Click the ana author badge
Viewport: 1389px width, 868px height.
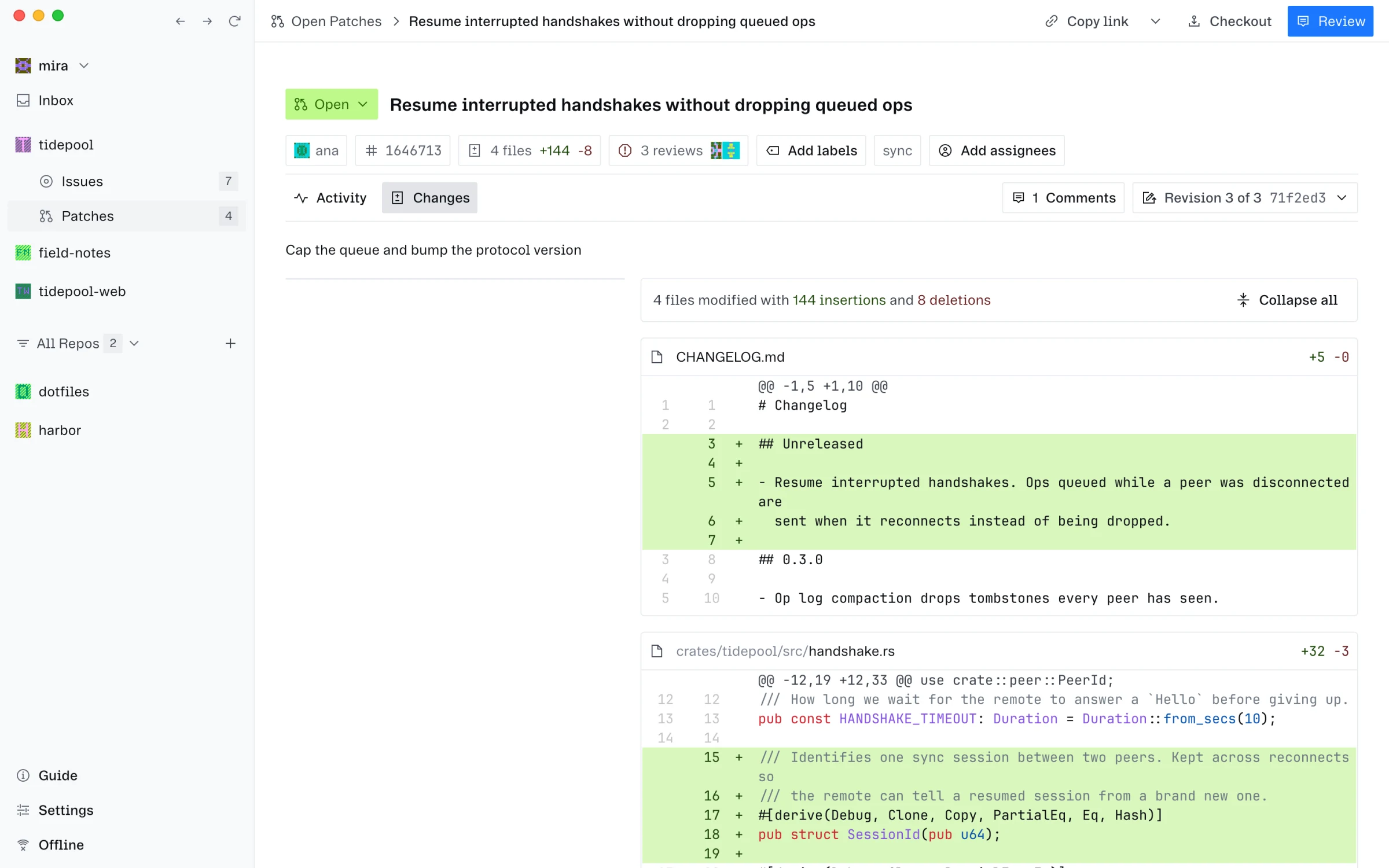coord(316,150)
